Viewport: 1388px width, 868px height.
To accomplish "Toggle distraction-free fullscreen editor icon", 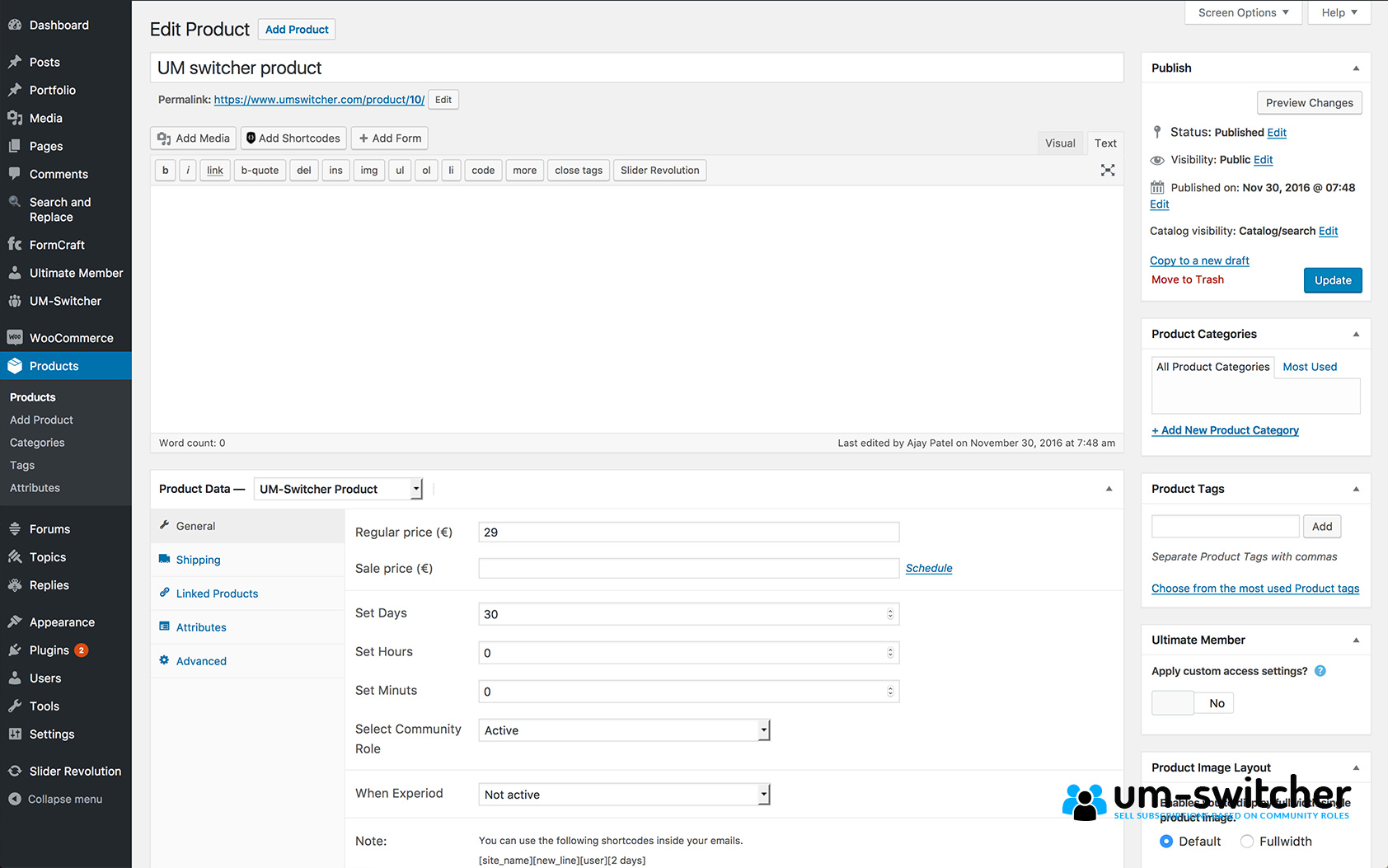I will tap(1108, 170).
